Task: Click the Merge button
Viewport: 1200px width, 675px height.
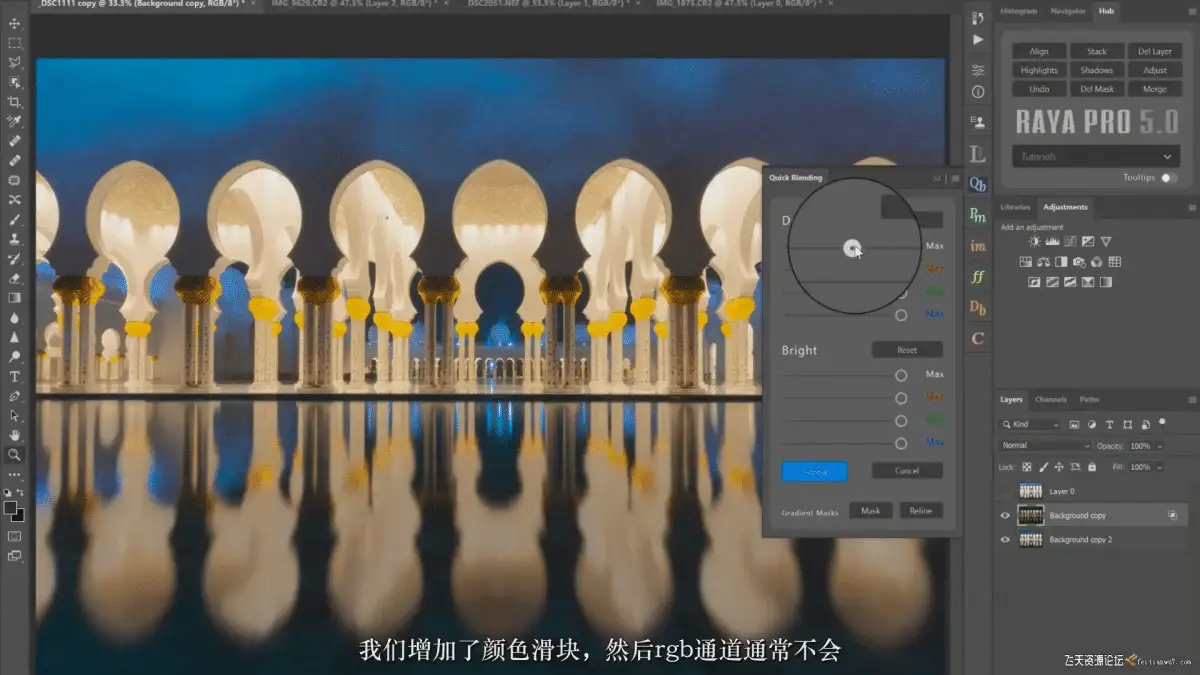Action: pos(1155,89)
